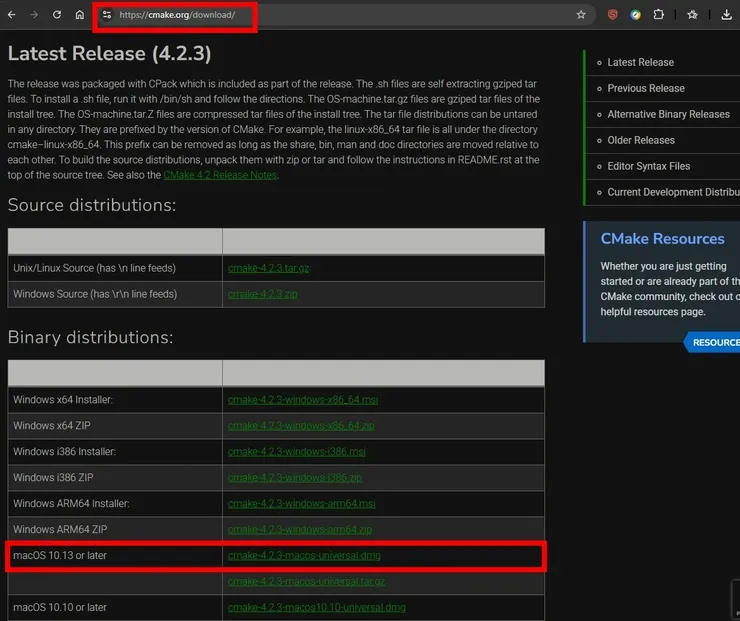
Task: Open the red shield extension icon
Action: [613, 15]
